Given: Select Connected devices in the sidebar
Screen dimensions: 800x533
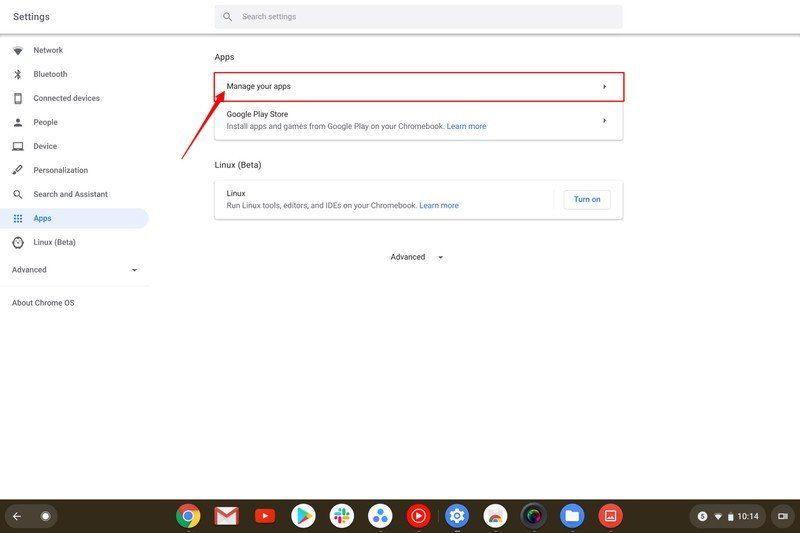Looking at the screenshot, I should pos(66,98).
